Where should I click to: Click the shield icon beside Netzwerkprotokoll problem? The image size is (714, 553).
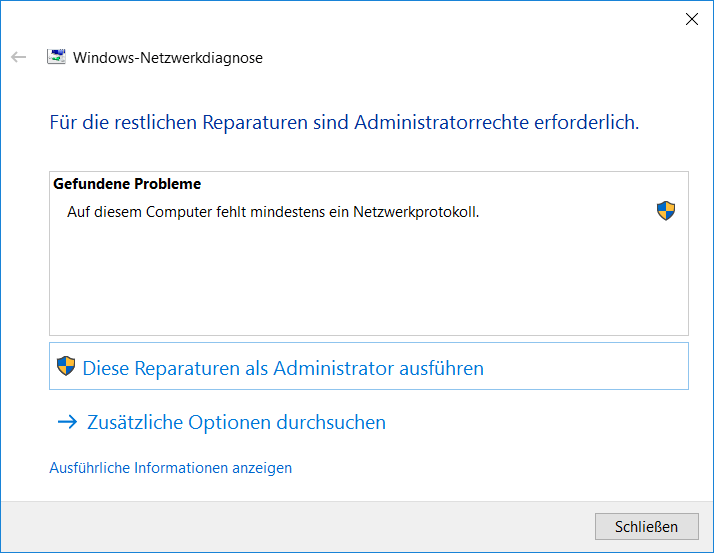666,211
